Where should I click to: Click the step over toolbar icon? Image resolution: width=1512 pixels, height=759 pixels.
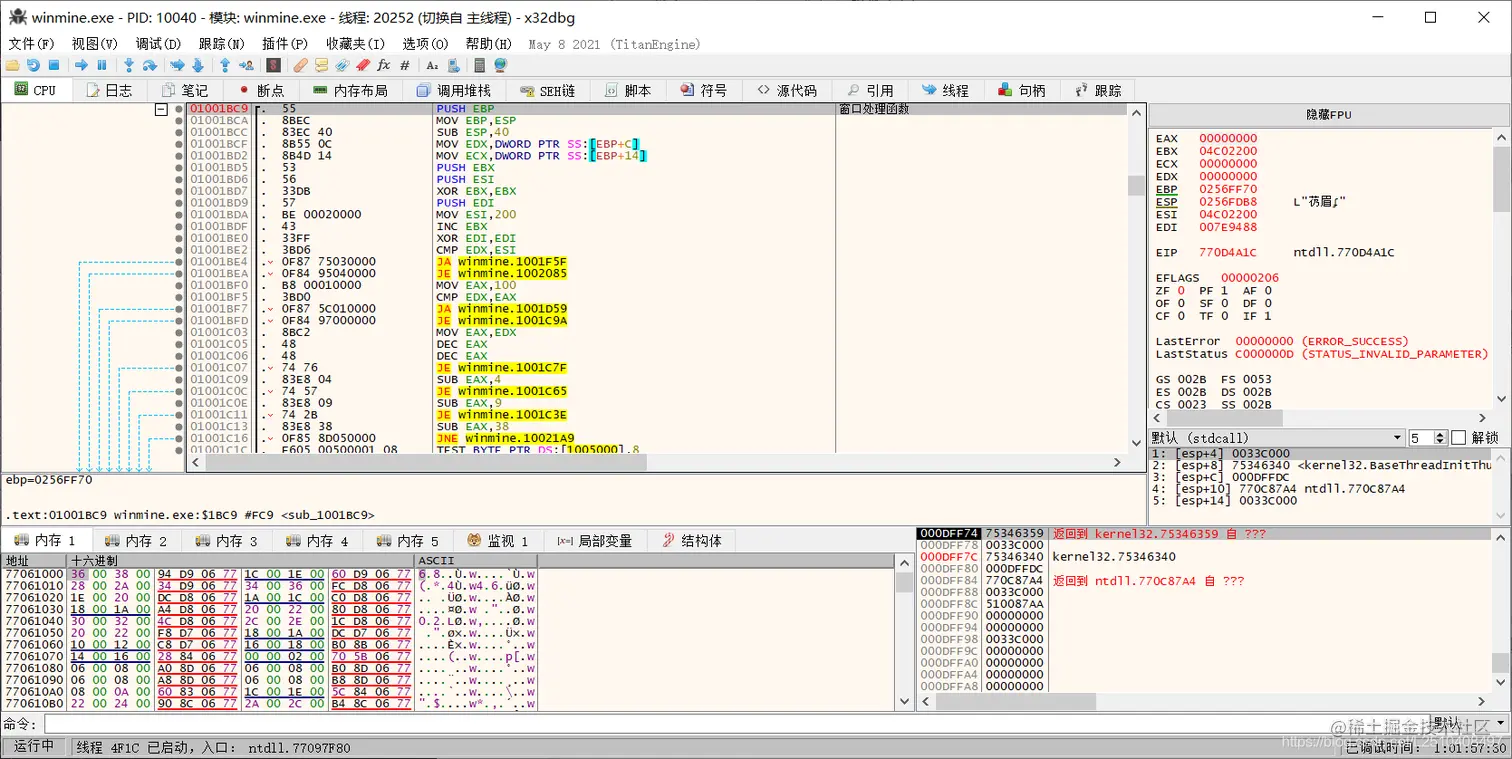[150, 65]
